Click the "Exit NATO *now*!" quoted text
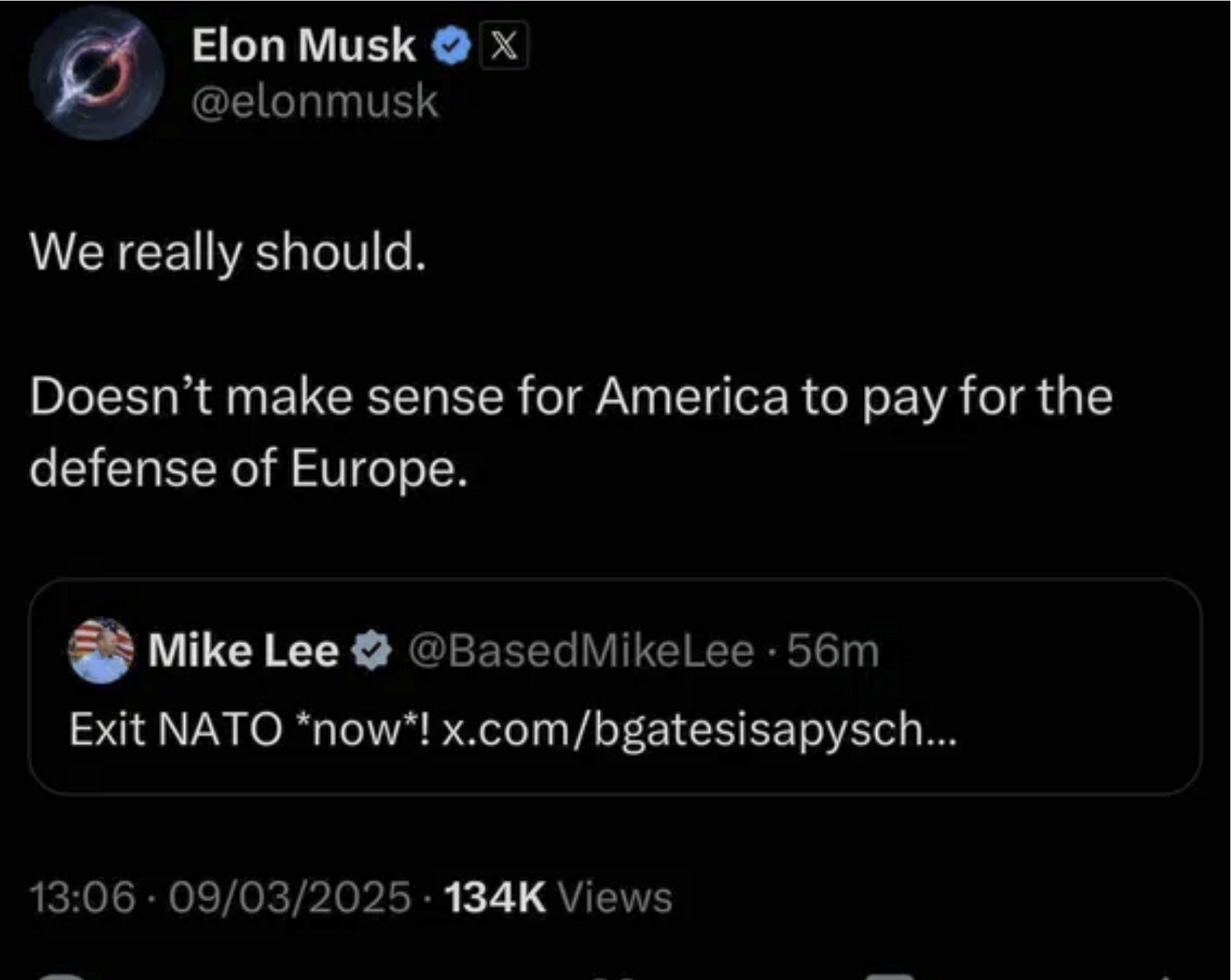The height and width of the screenshot is (980, 1231). tap(250, 728)
